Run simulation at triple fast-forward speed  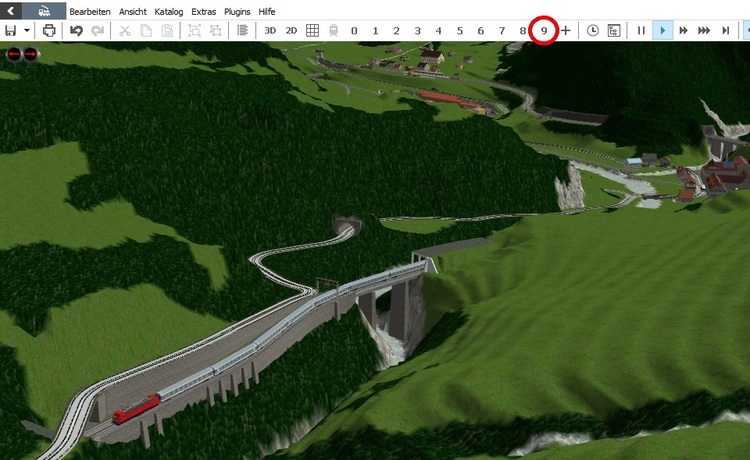pos(704,31)
